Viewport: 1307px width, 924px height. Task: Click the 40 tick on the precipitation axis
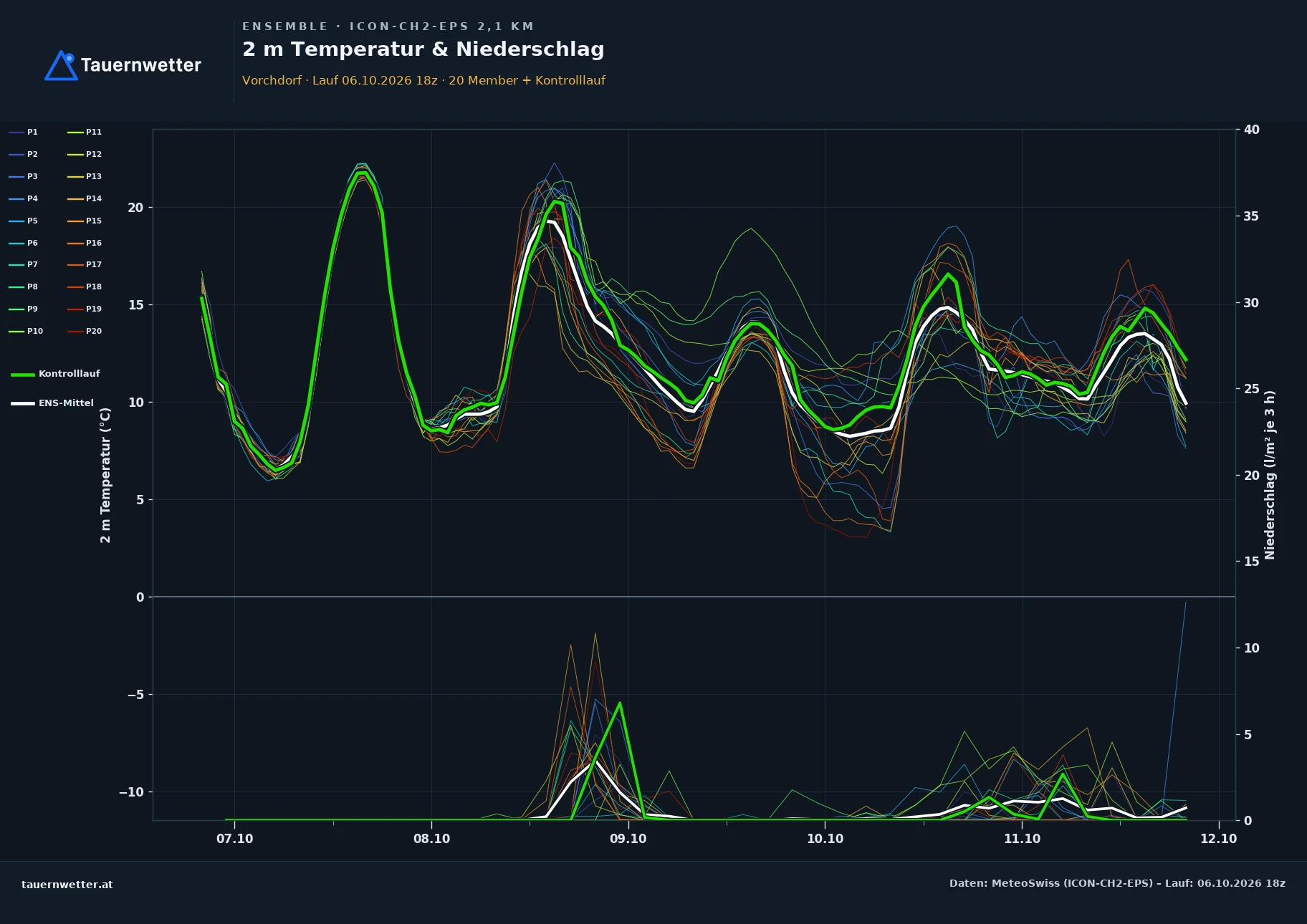pyautogui.click(x=1252, y=130)
